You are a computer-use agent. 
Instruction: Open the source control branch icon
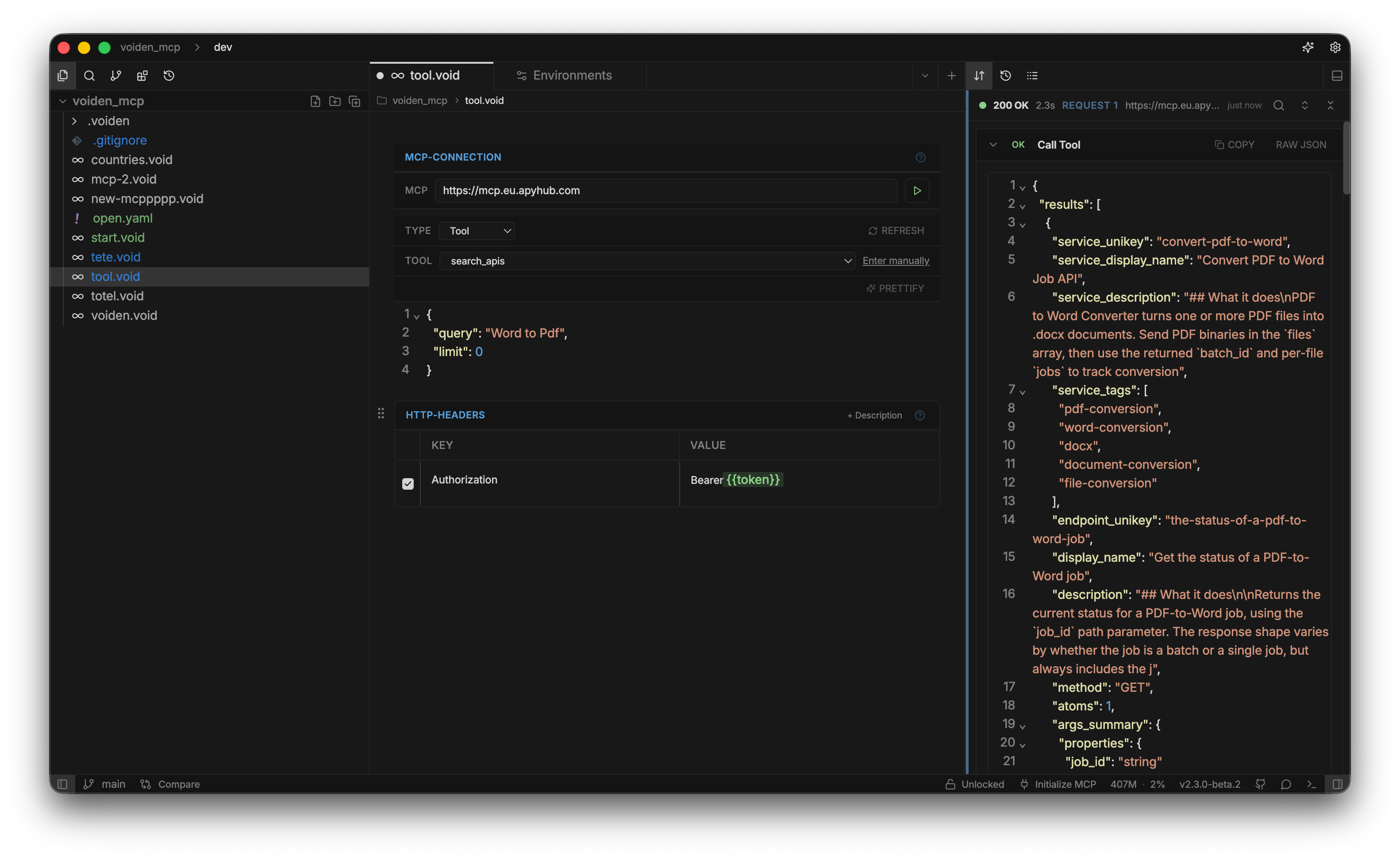coord(116,76)
